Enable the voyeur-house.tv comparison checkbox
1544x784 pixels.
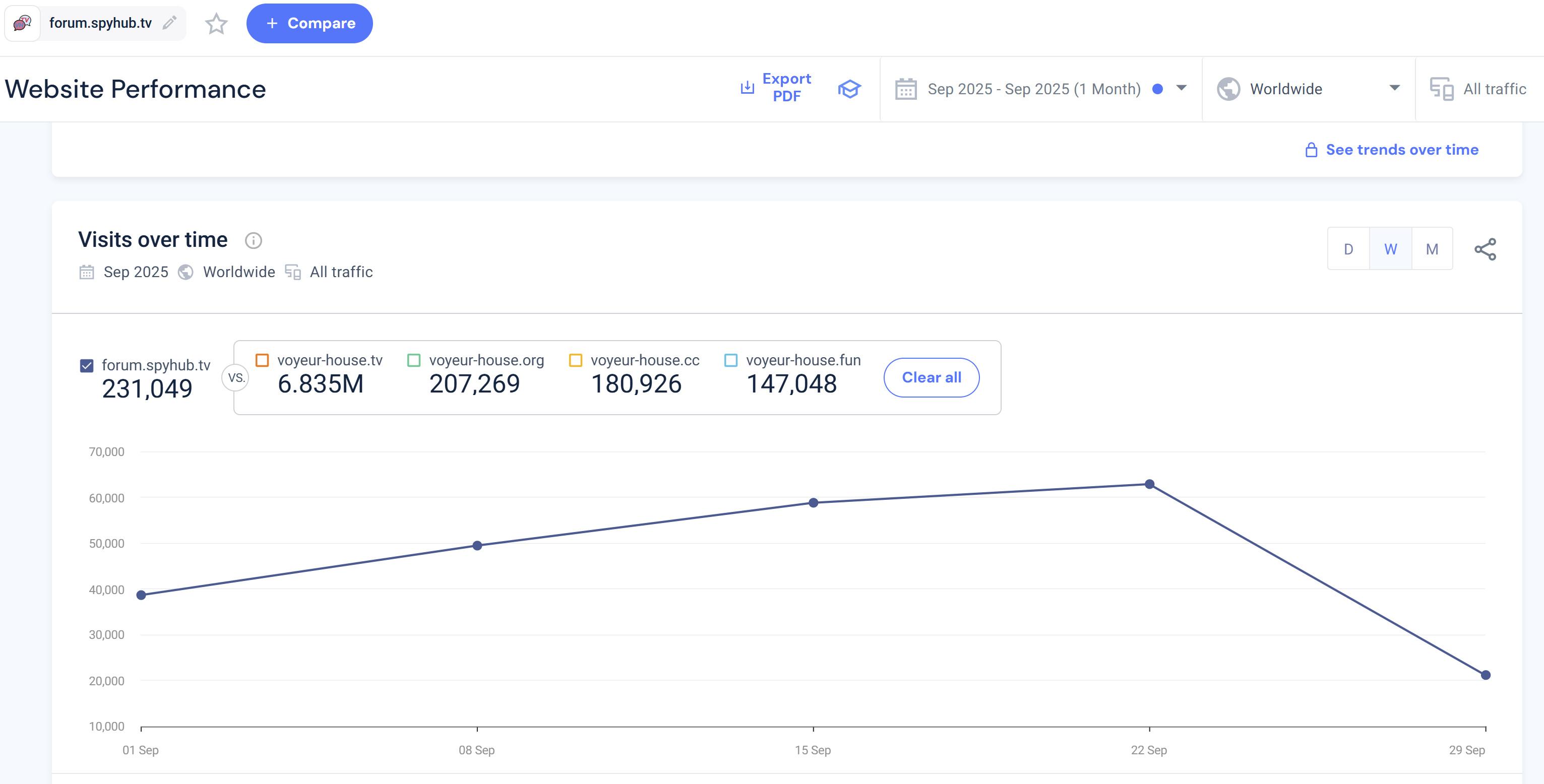262,360
